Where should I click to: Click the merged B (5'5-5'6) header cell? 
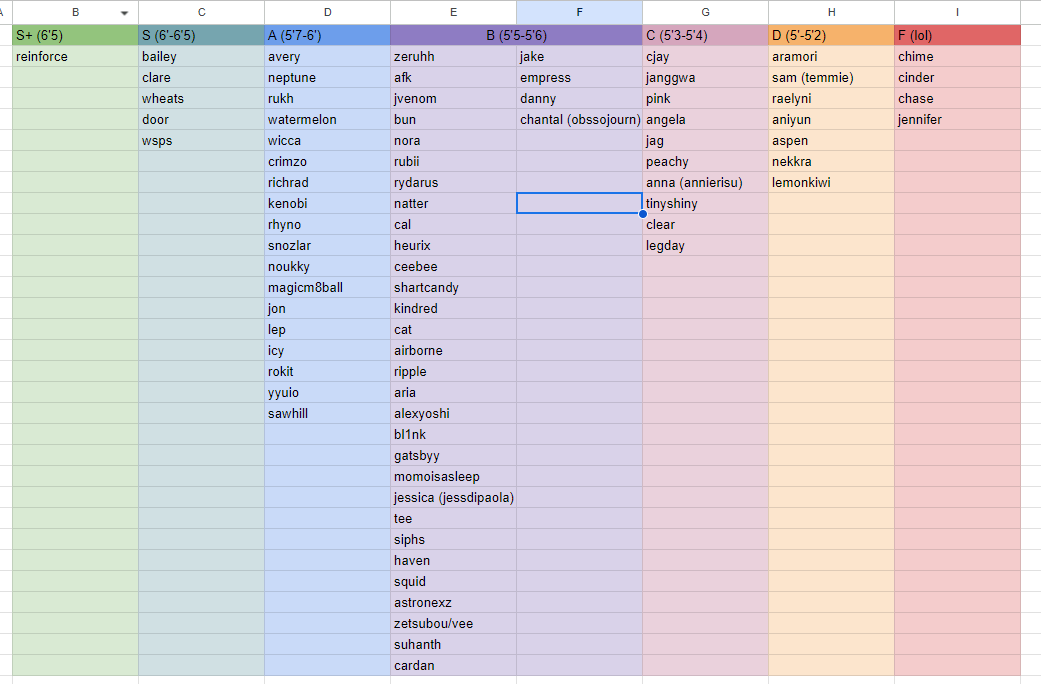[x=517, y=35]
